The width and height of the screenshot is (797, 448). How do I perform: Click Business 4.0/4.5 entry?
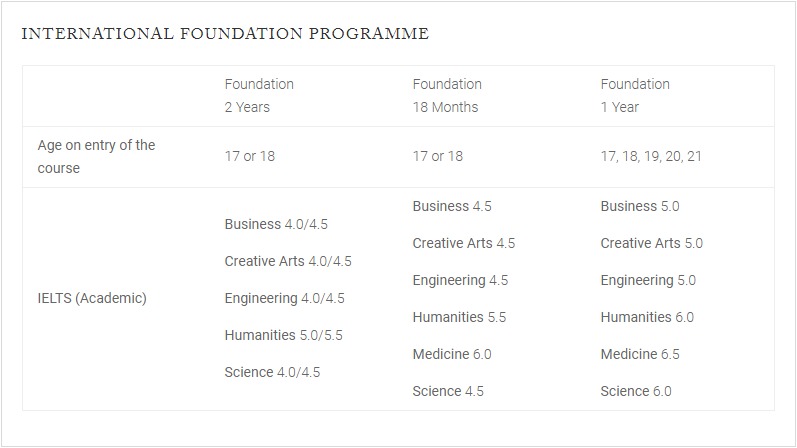pos(276,224)
